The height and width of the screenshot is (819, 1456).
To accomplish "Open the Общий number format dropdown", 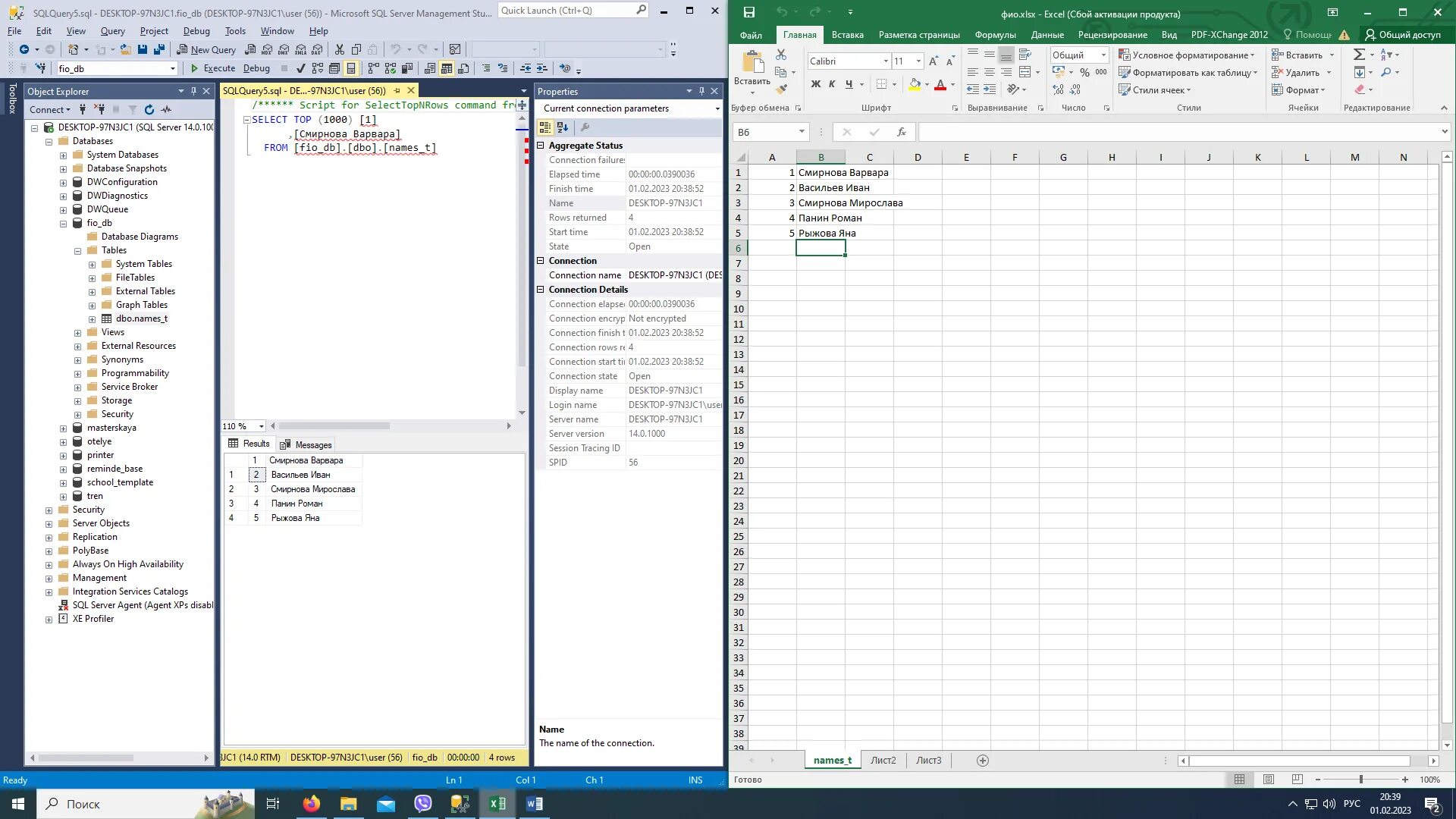I will (x=1103, y=55).
